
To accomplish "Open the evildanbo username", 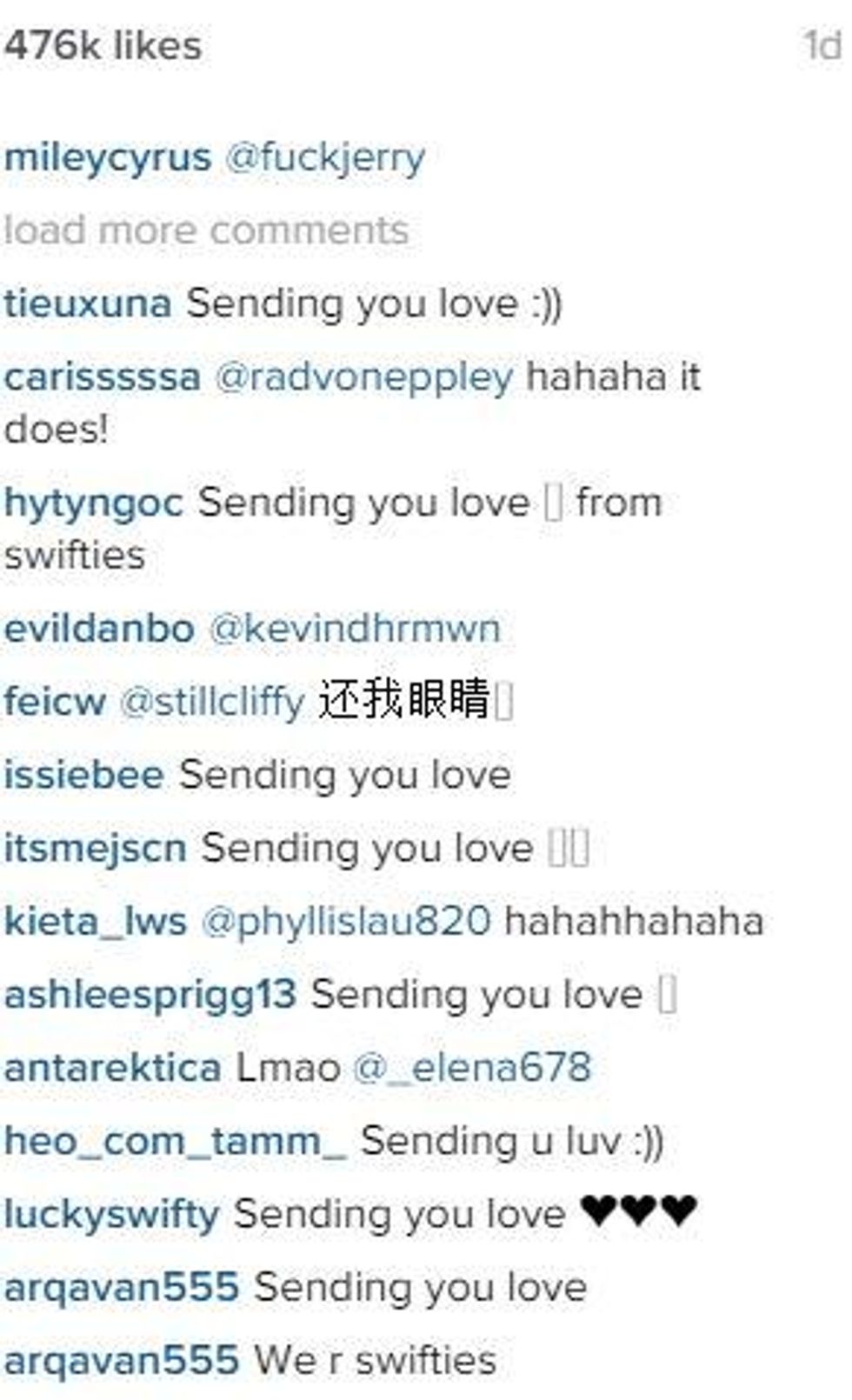I will click(98, 629).
